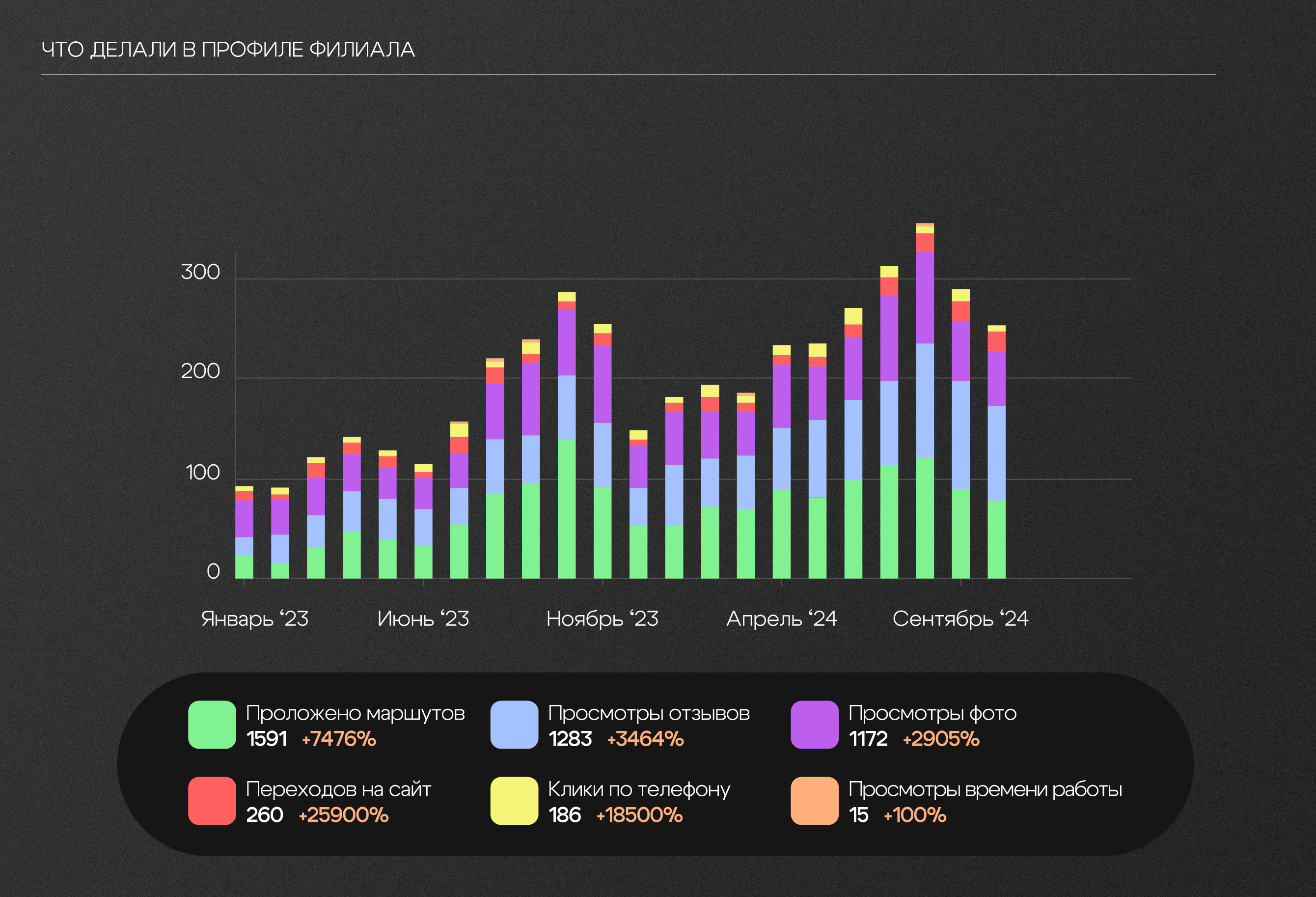Click the blue 'Просмотры отзывов' legend swatch

514,725
